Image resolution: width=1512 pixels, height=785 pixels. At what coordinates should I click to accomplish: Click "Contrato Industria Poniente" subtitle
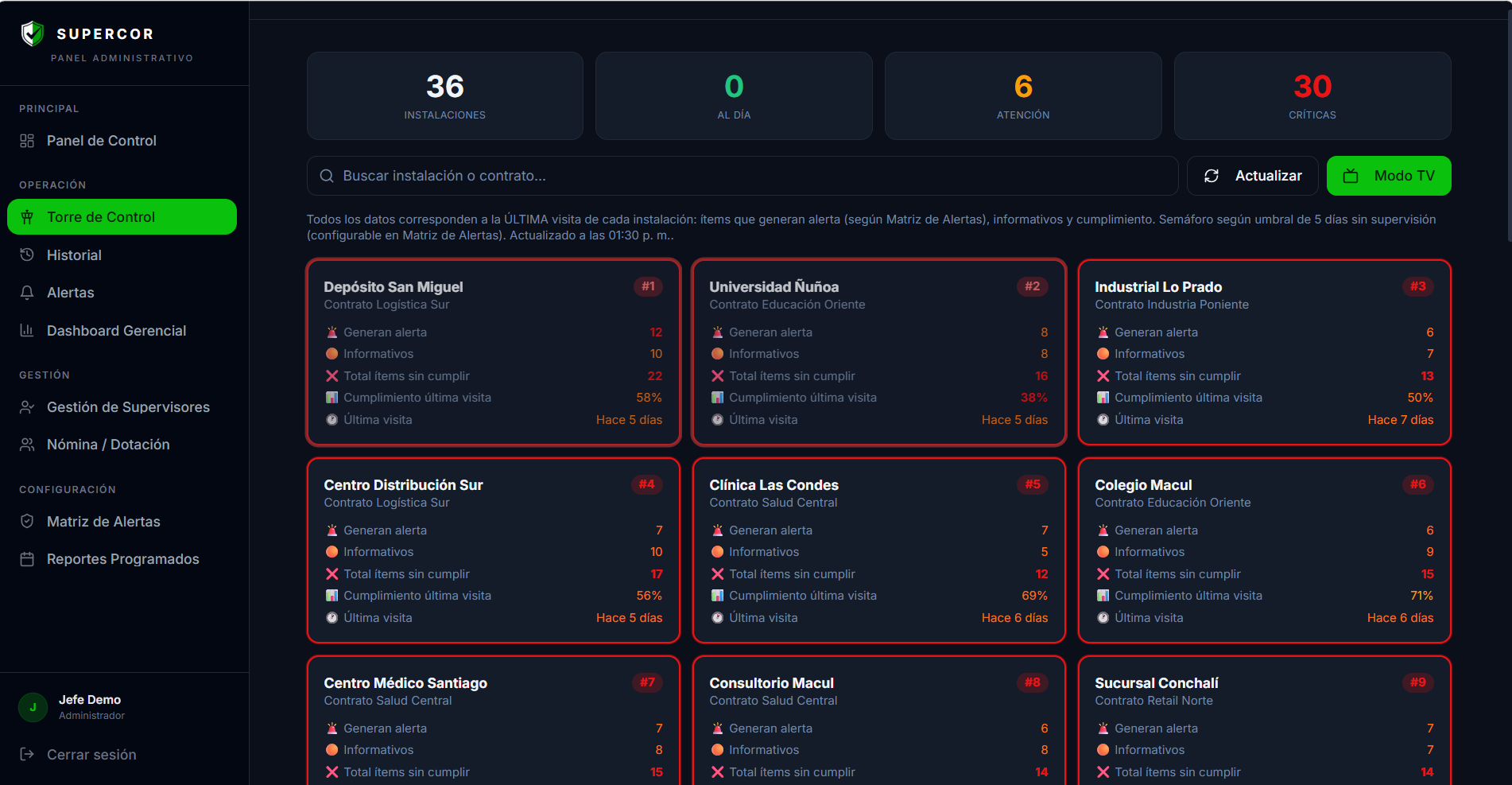pyautogui.click(x=1172, y=305)
